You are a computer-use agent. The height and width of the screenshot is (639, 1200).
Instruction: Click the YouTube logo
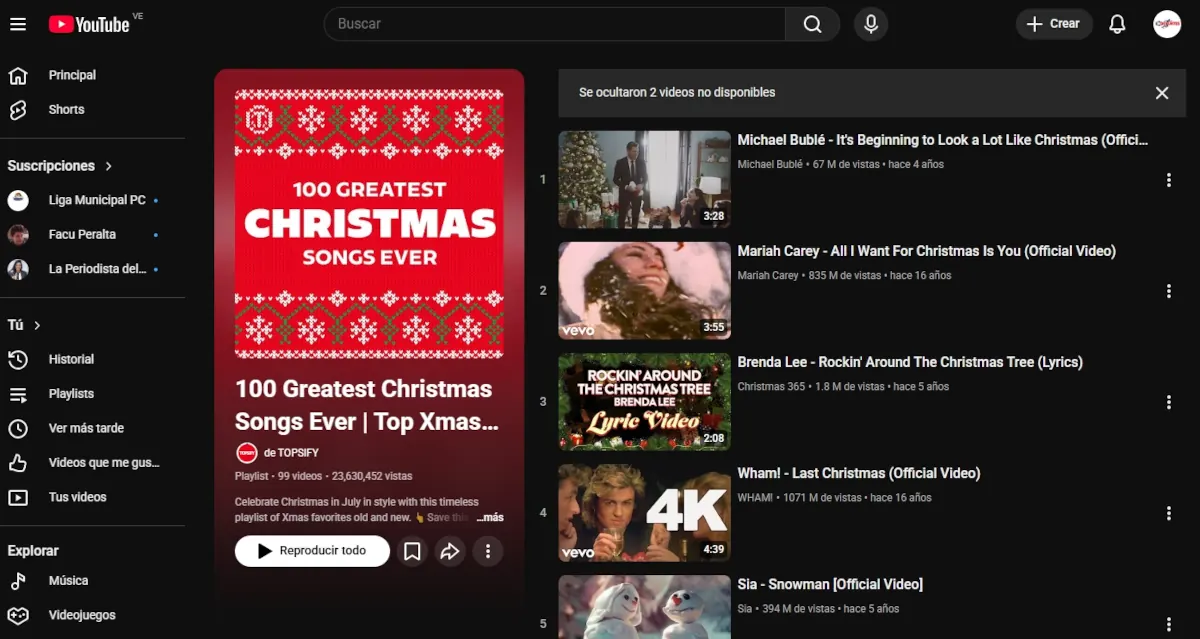(90, 24)
